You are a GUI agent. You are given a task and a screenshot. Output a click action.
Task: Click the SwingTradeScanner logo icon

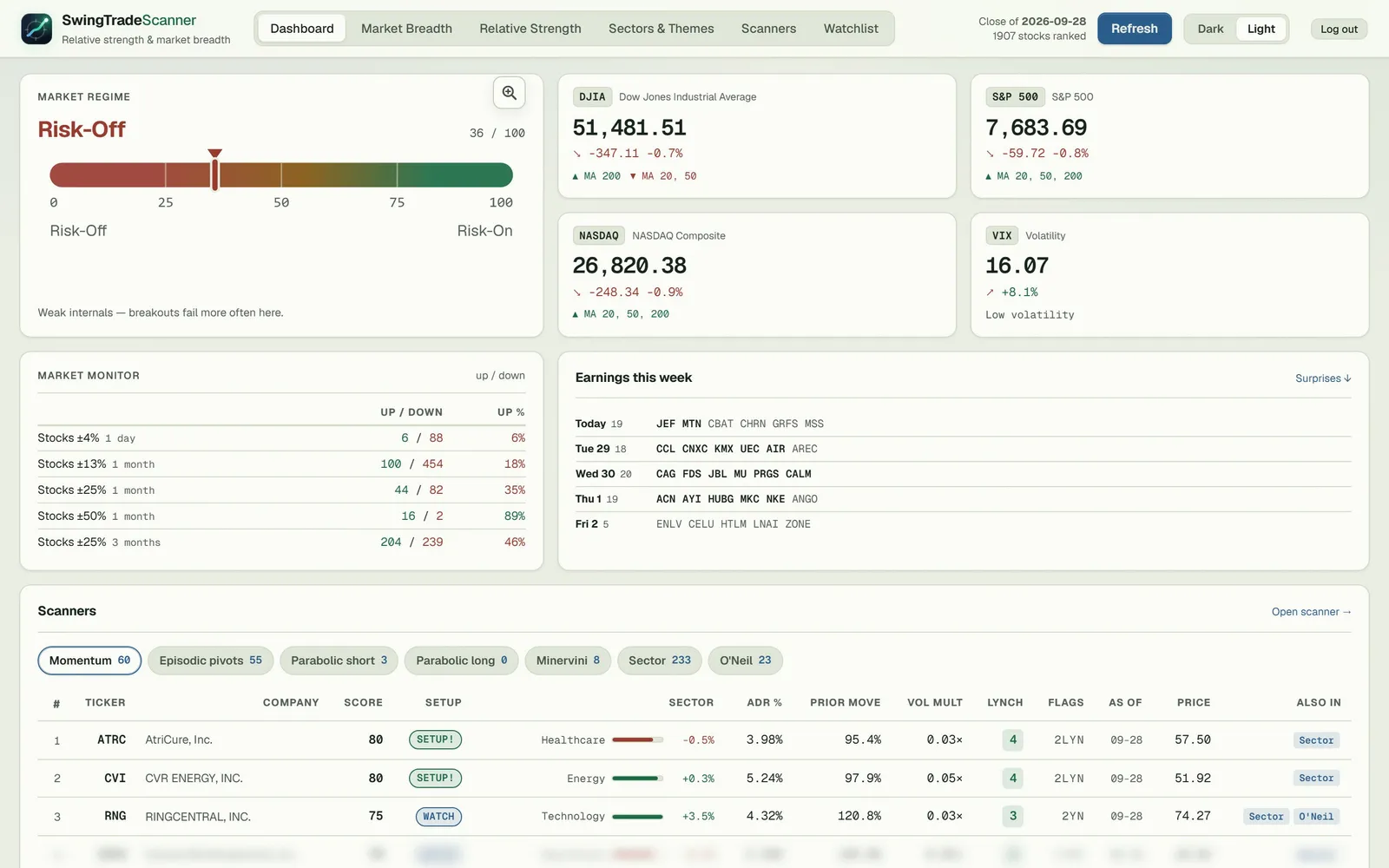tap(36, 29)
